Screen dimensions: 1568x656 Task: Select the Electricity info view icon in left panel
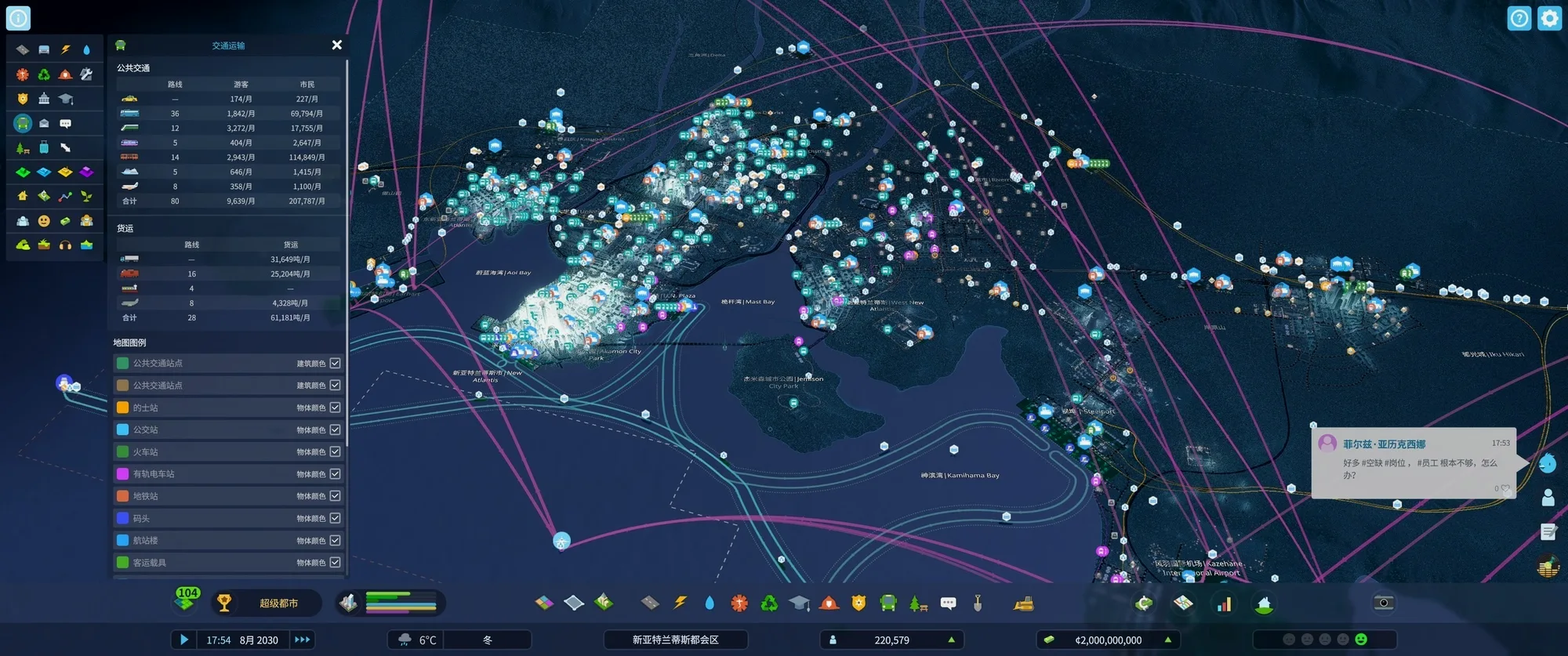pos(65,49)
